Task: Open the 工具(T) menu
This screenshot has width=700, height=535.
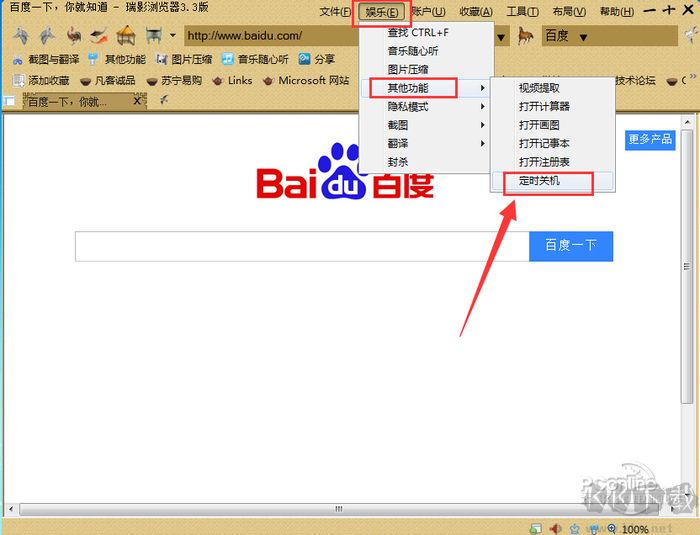Action: click(x=522, y=12)
